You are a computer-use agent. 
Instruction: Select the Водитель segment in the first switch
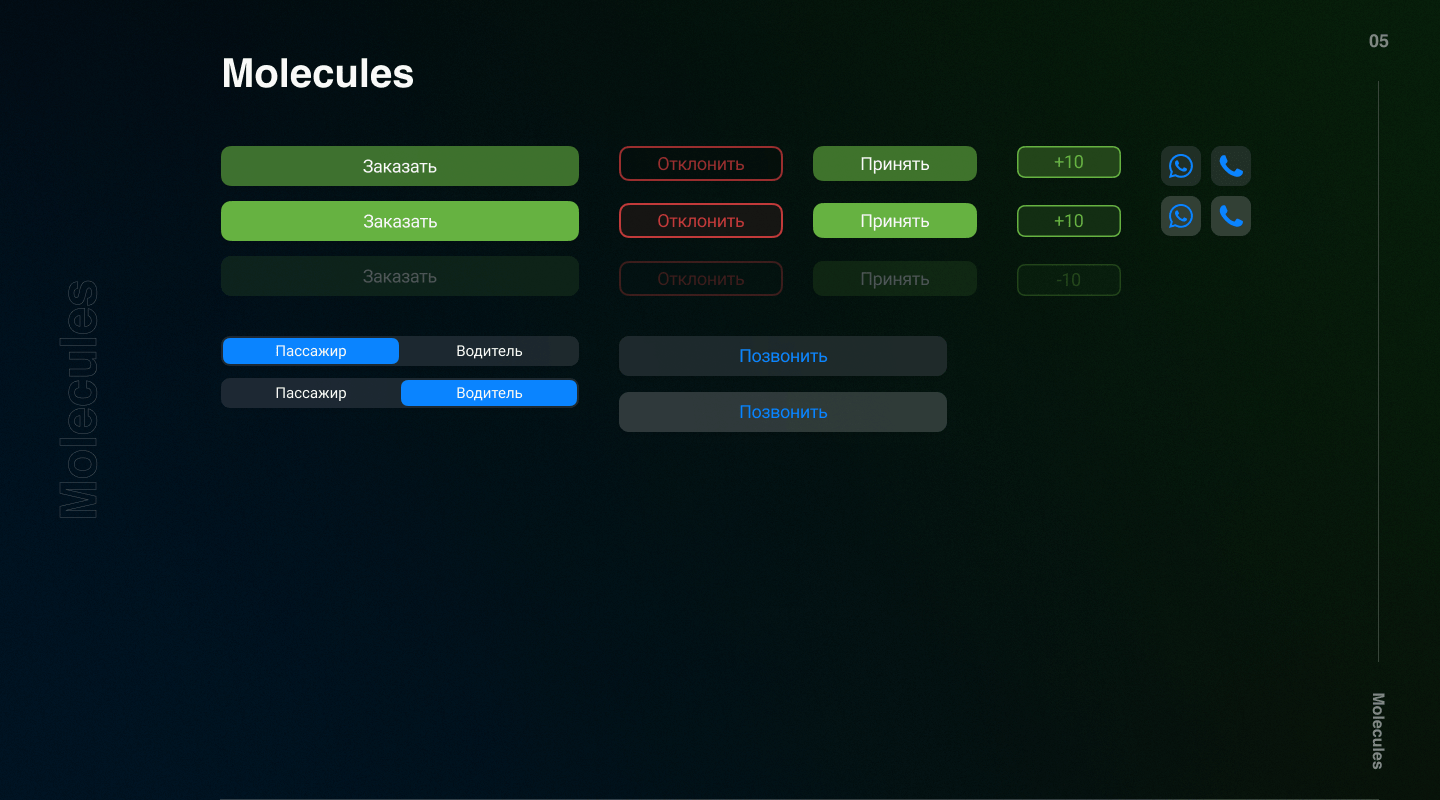(x=489, y=351)
